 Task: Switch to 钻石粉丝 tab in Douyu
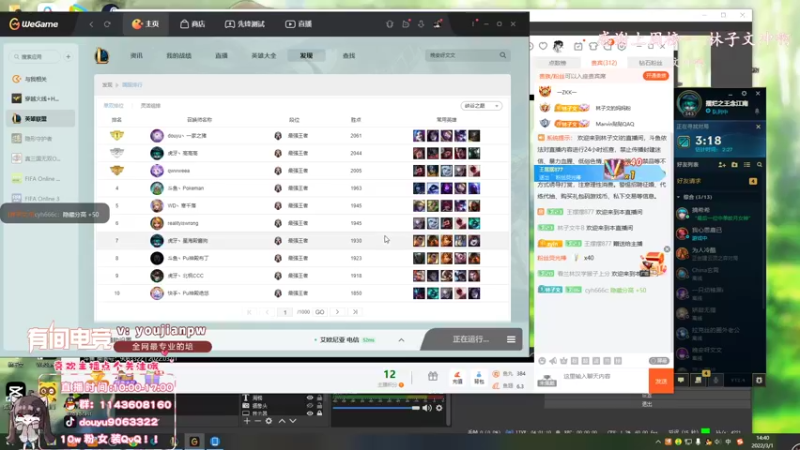(650, 63)
